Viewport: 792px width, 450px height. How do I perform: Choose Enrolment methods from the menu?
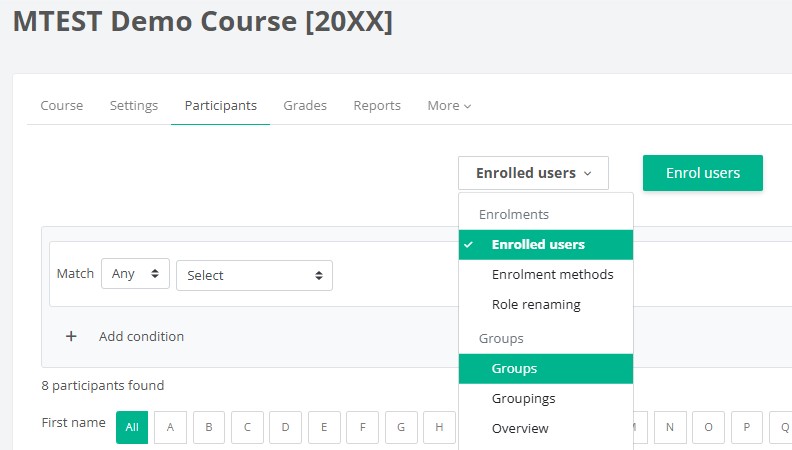(x=552, y=274)
